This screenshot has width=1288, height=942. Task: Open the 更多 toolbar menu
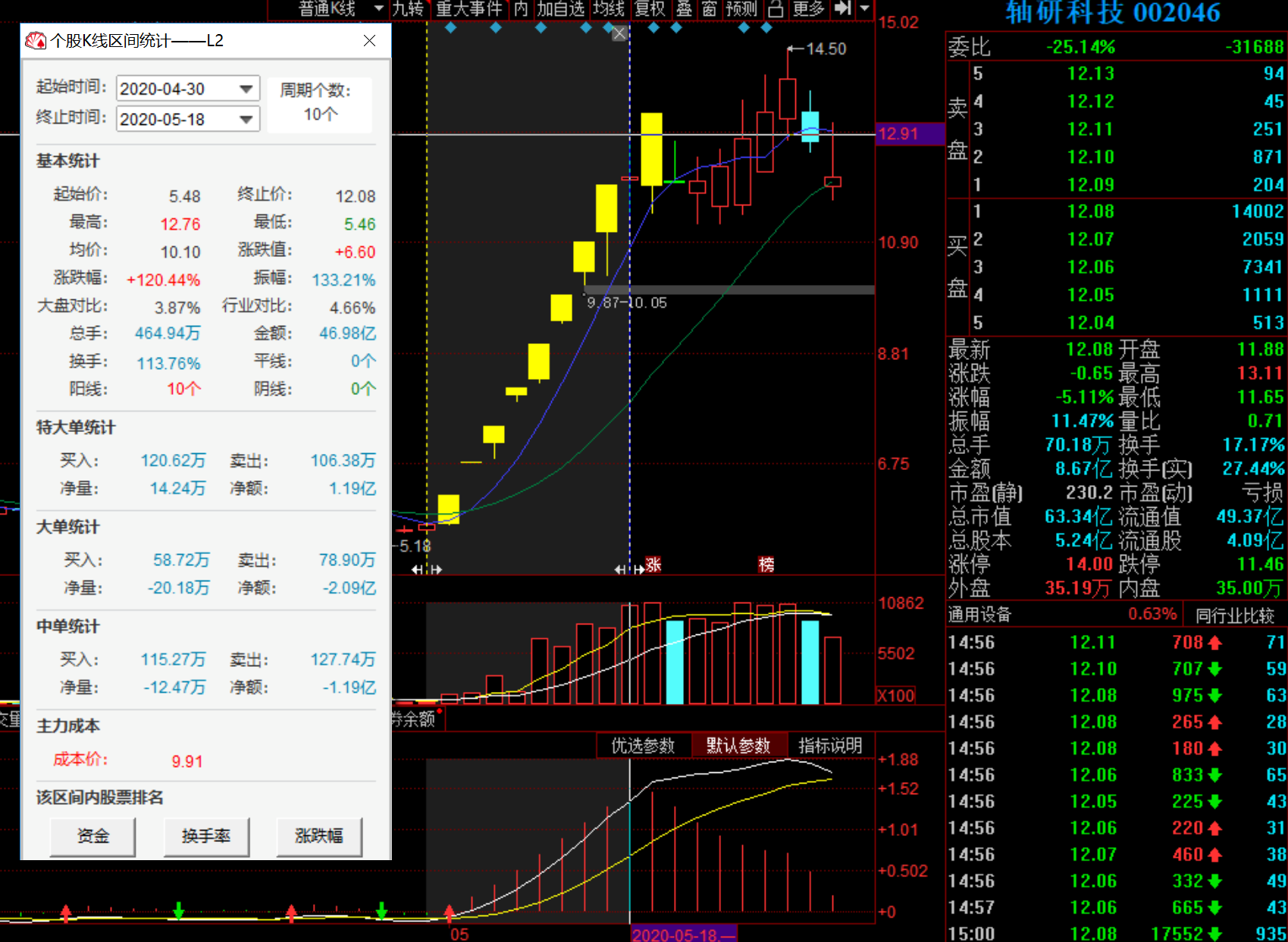pos(808,9)
